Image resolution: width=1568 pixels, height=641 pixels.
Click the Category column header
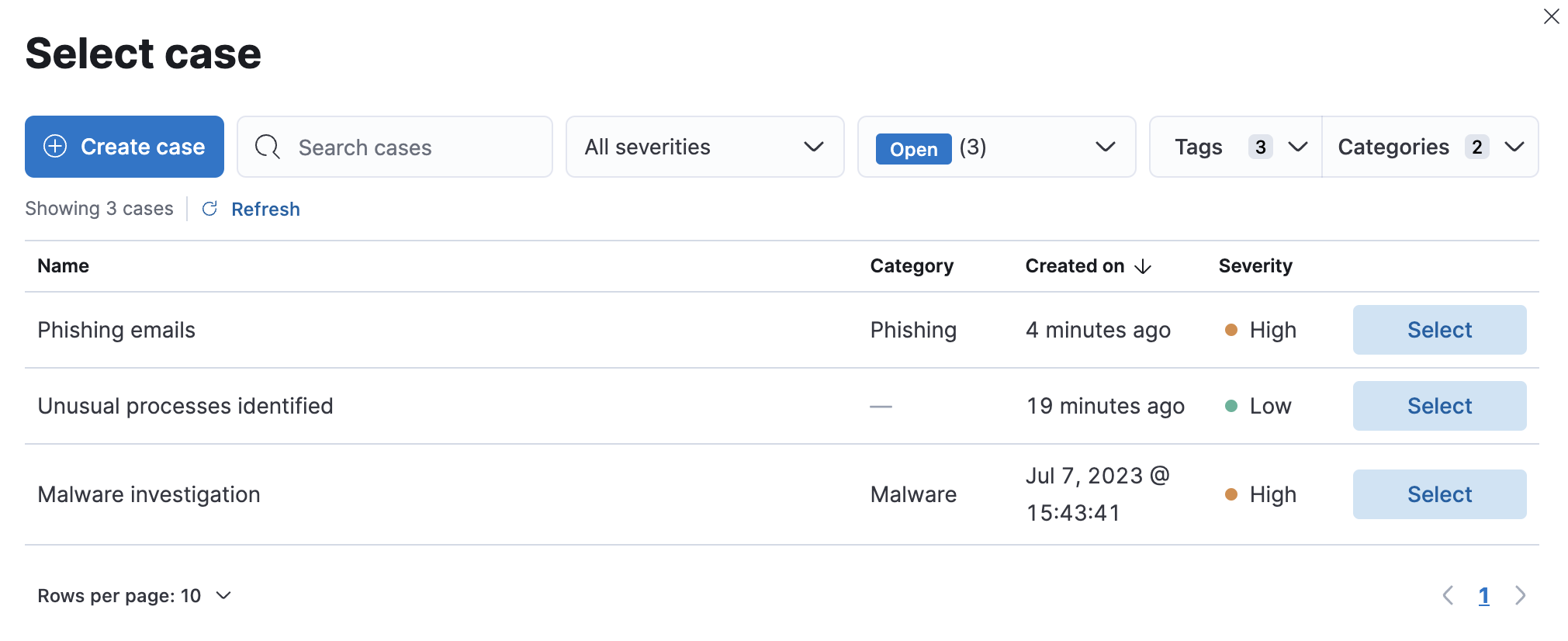[912, 266]
